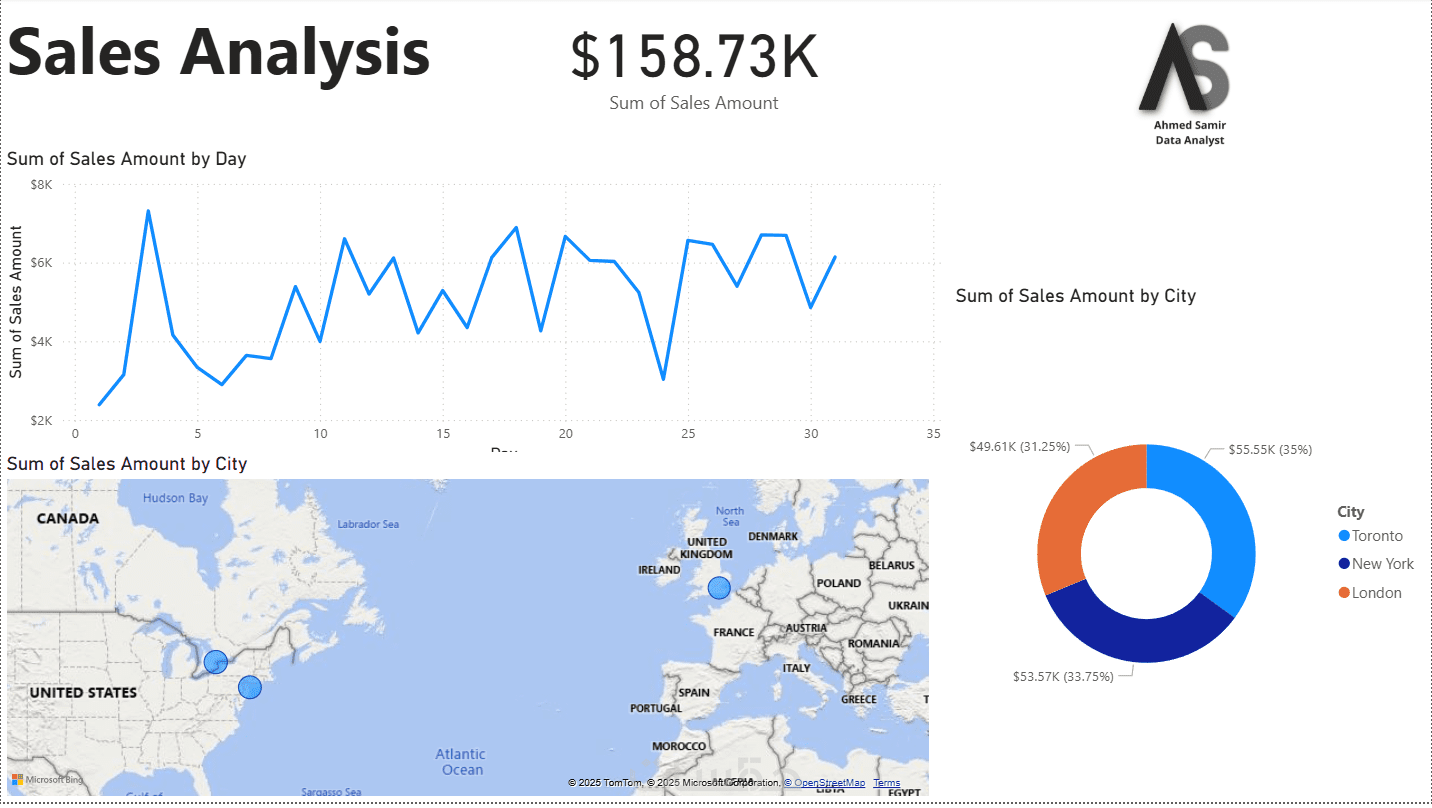Image resolution: width=1432 pixels, height=808 pixels.
Task: Click the map visual title above the map
Action: (x=127, y=464)
